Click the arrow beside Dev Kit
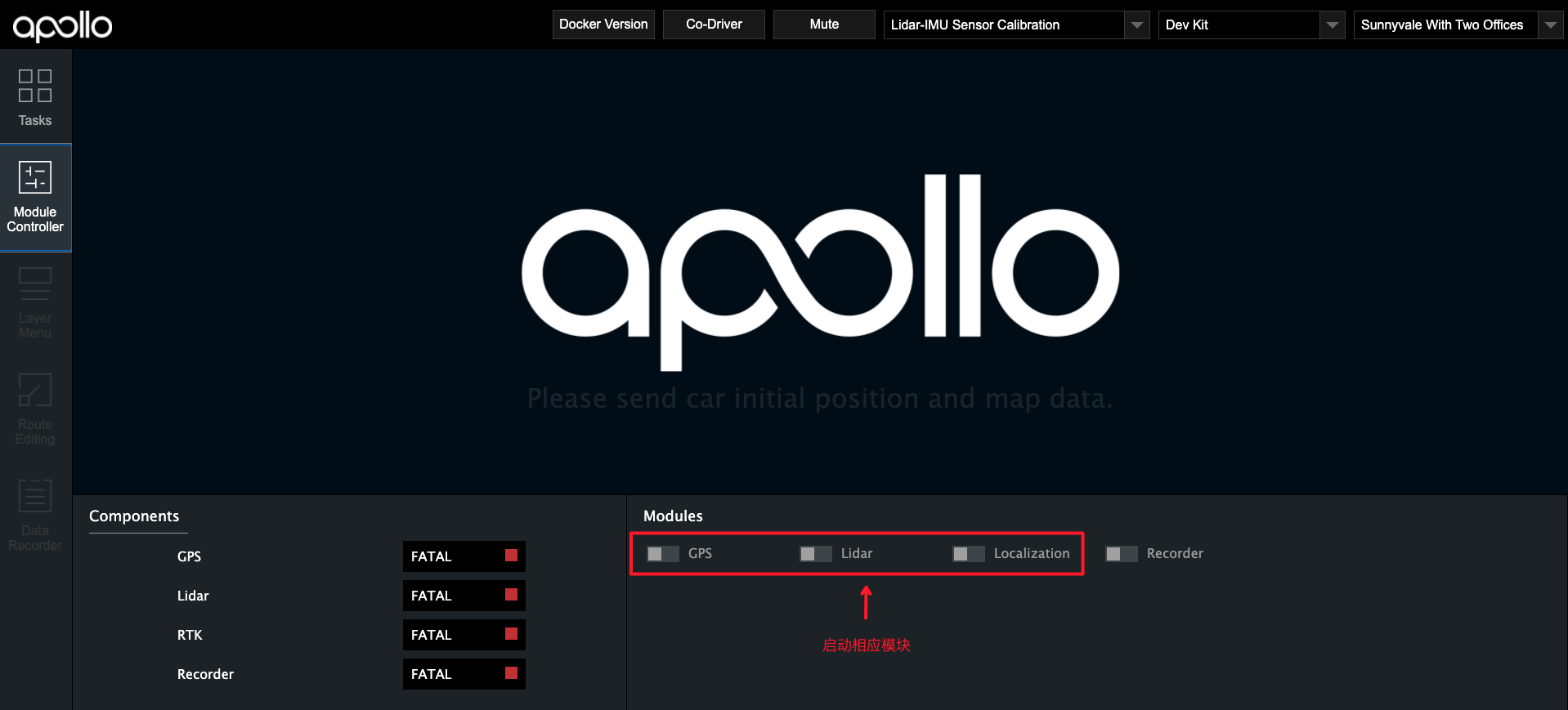 1333,25
